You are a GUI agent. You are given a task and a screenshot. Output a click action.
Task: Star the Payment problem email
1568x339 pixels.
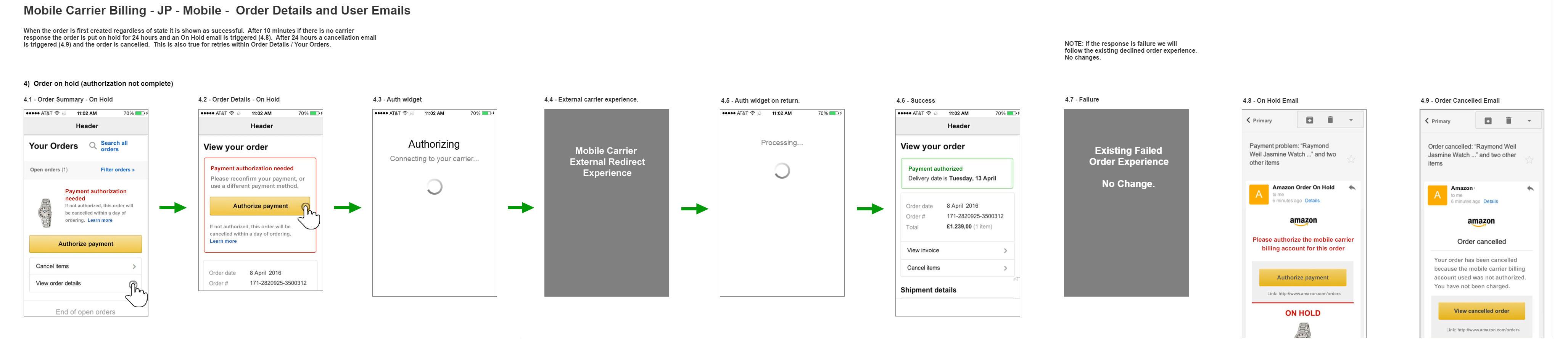pos(1351,160)
